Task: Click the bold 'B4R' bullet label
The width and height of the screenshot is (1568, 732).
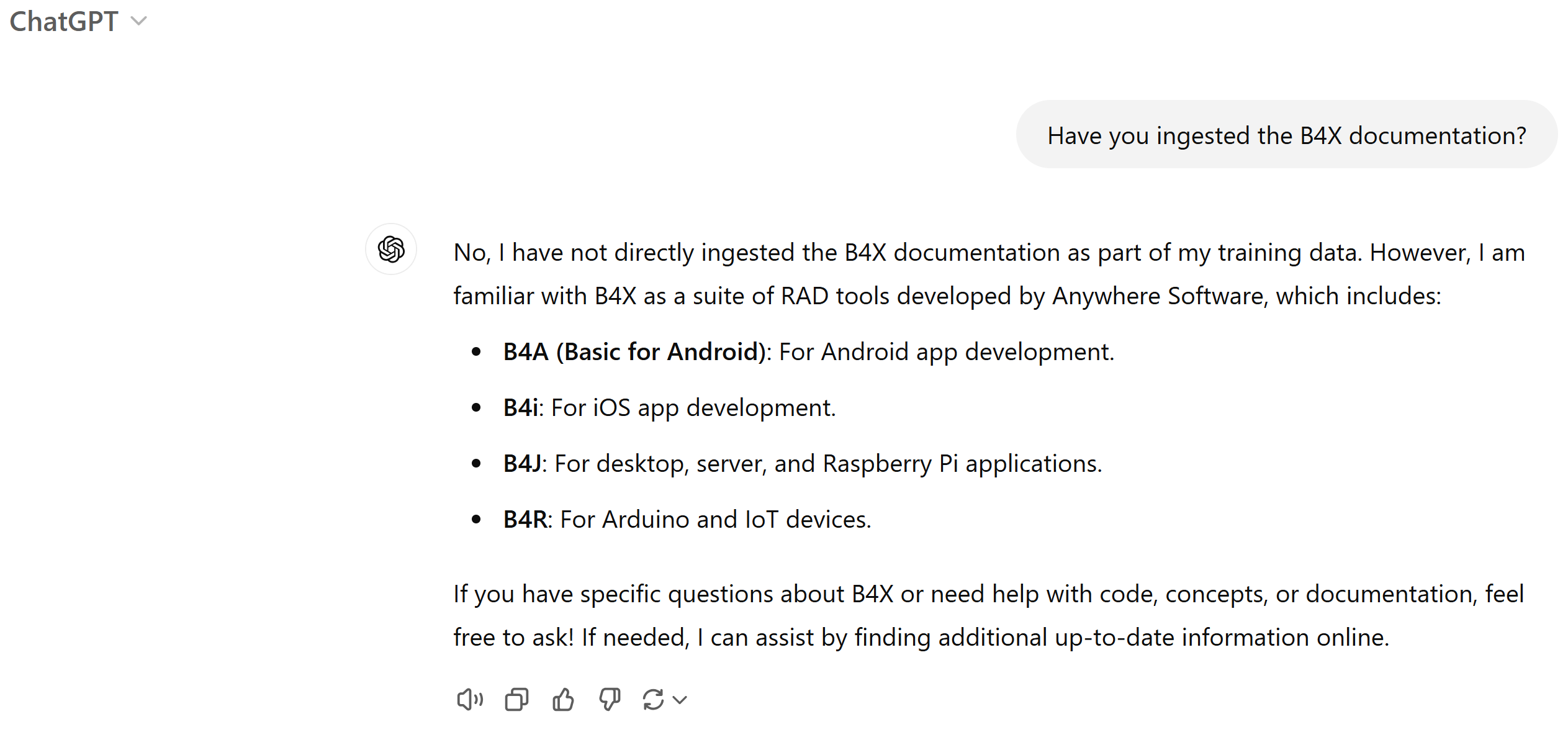Action: point(525,520)
